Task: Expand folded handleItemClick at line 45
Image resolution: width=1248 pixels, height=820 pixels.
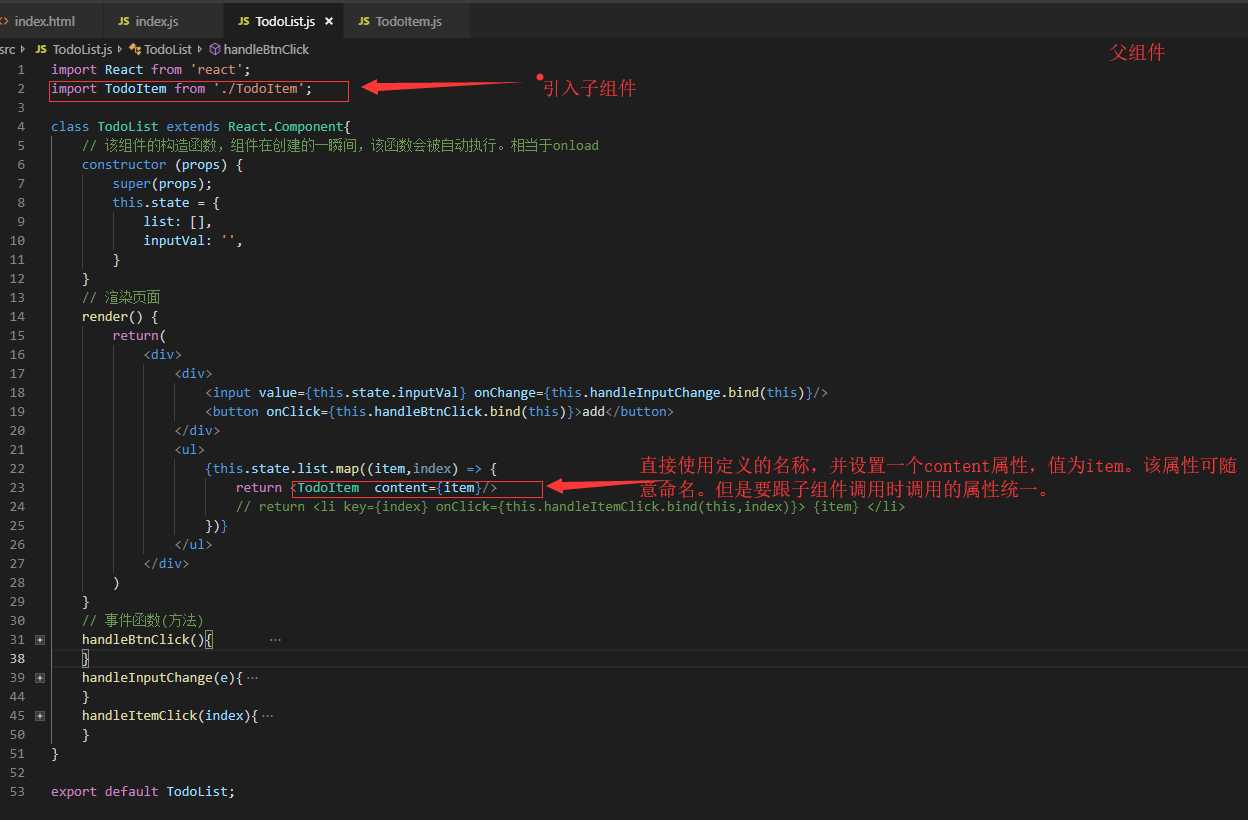Action: tap(39, 715)
